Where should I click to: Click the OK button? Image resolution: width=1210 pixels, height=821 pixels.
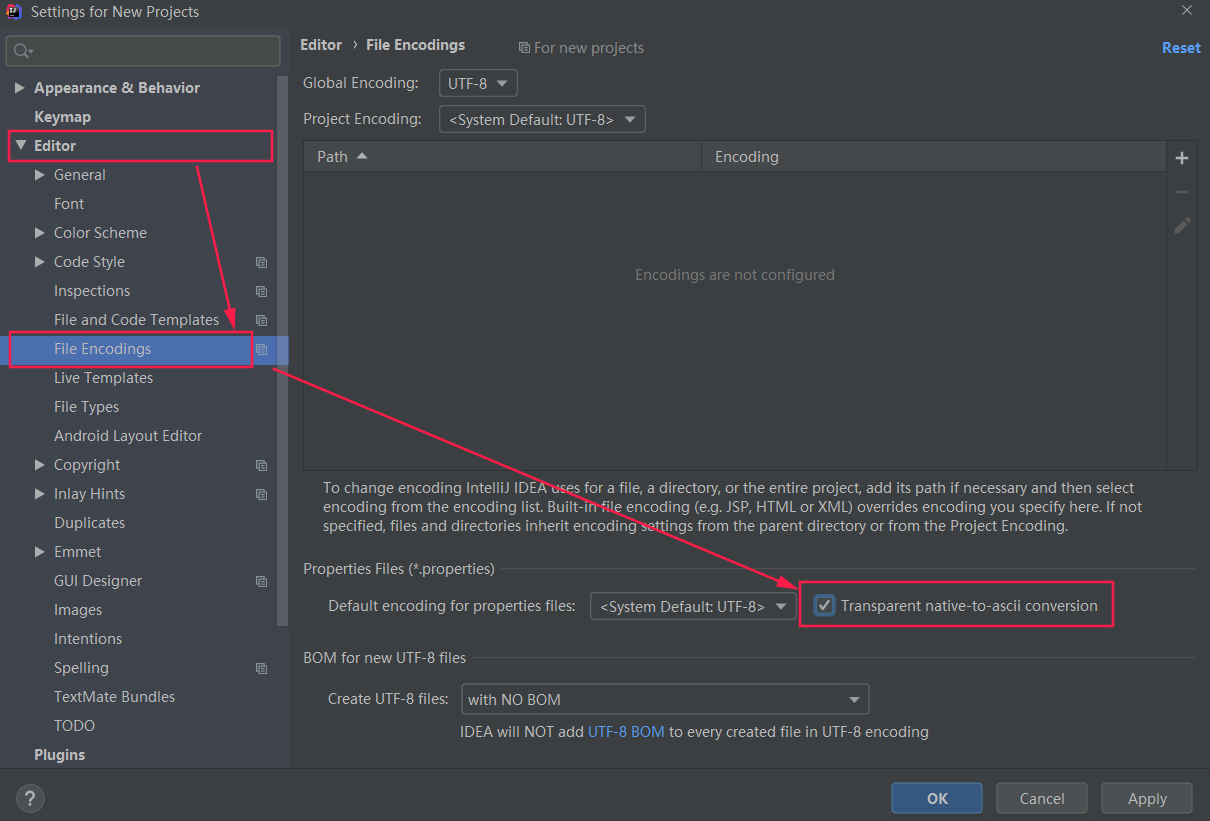pyautogui.click(x=937, y=798)
